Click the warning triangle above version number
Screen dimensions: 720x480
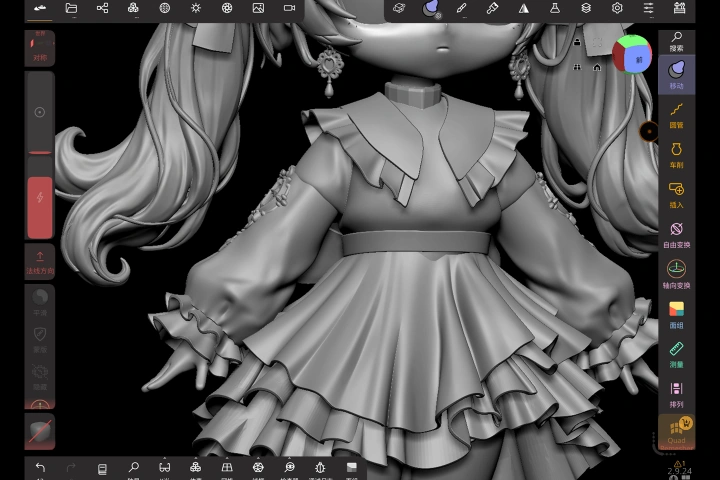click(x=677, y=464)
